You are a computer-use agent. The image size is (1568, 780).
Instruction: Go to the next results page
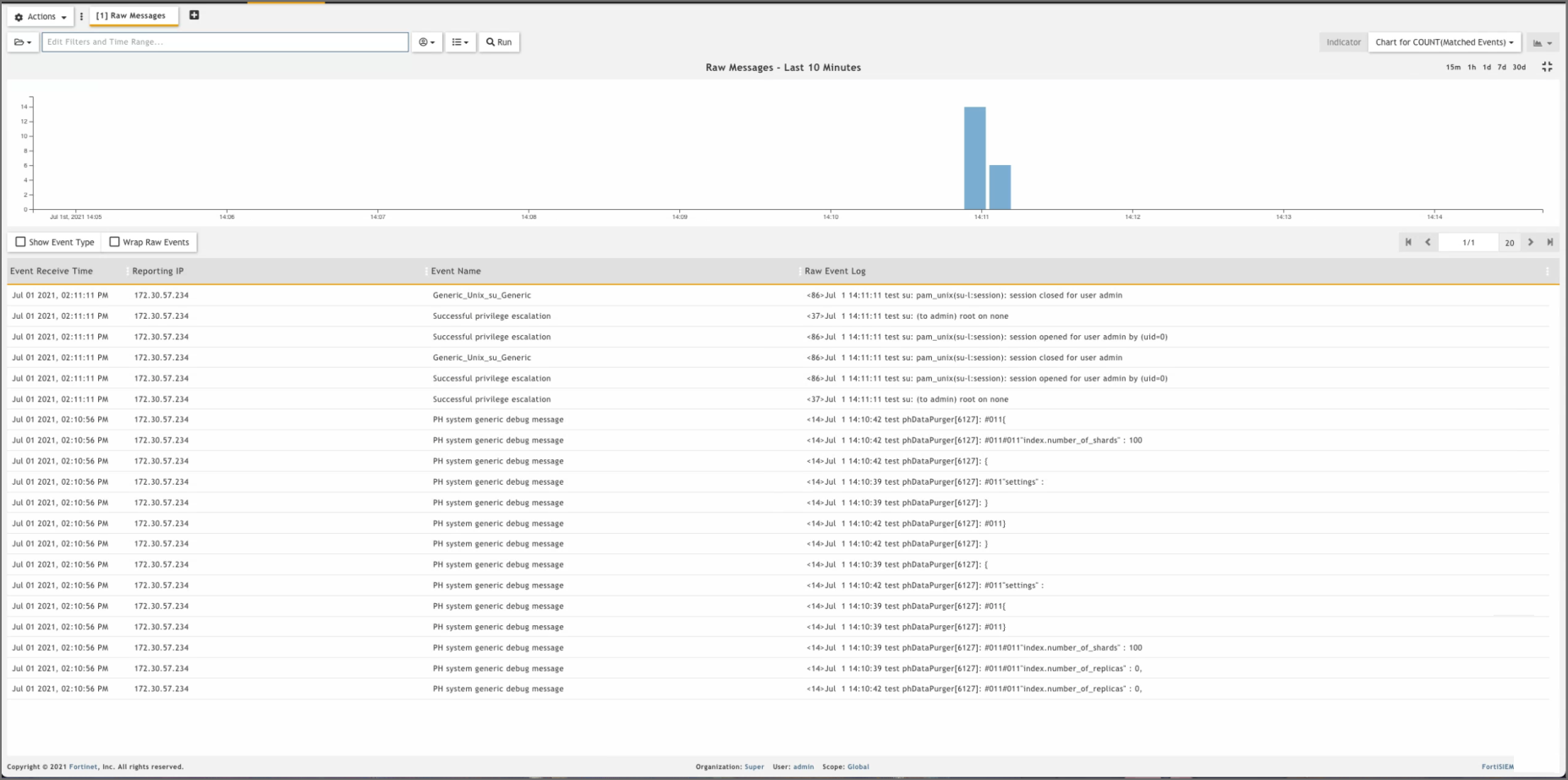tap(1530, 242)
